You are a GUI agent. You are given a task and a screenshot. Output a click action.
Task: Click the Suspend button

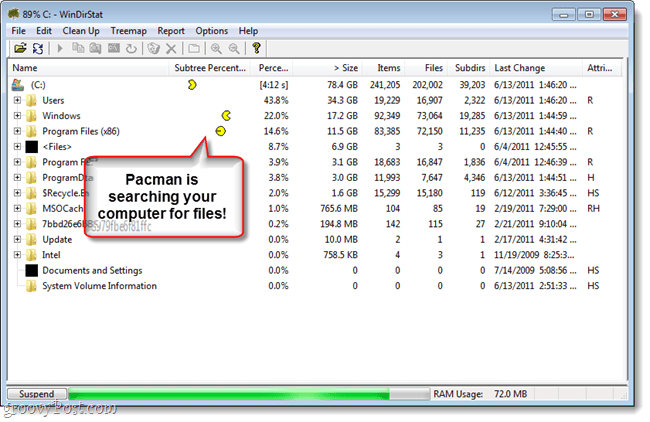[x=36, y=394]
